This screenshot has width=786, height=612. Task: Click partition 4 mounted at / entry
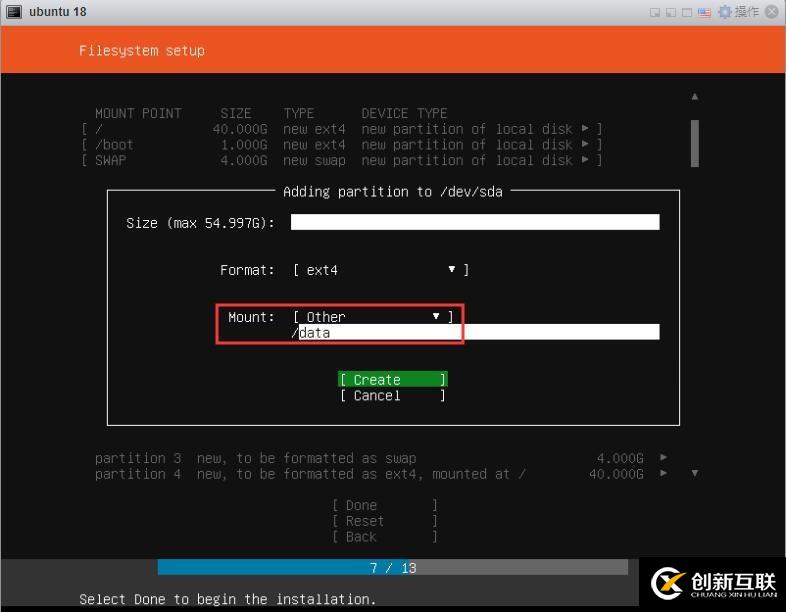pyautogui.click(x=381, y=474)
